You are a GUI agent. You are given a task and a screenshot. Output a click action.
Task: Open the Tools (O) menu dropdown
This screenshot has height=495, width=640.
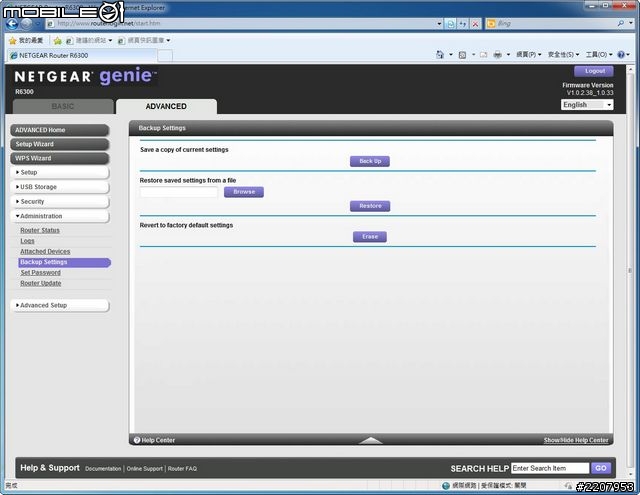[599, 54]
